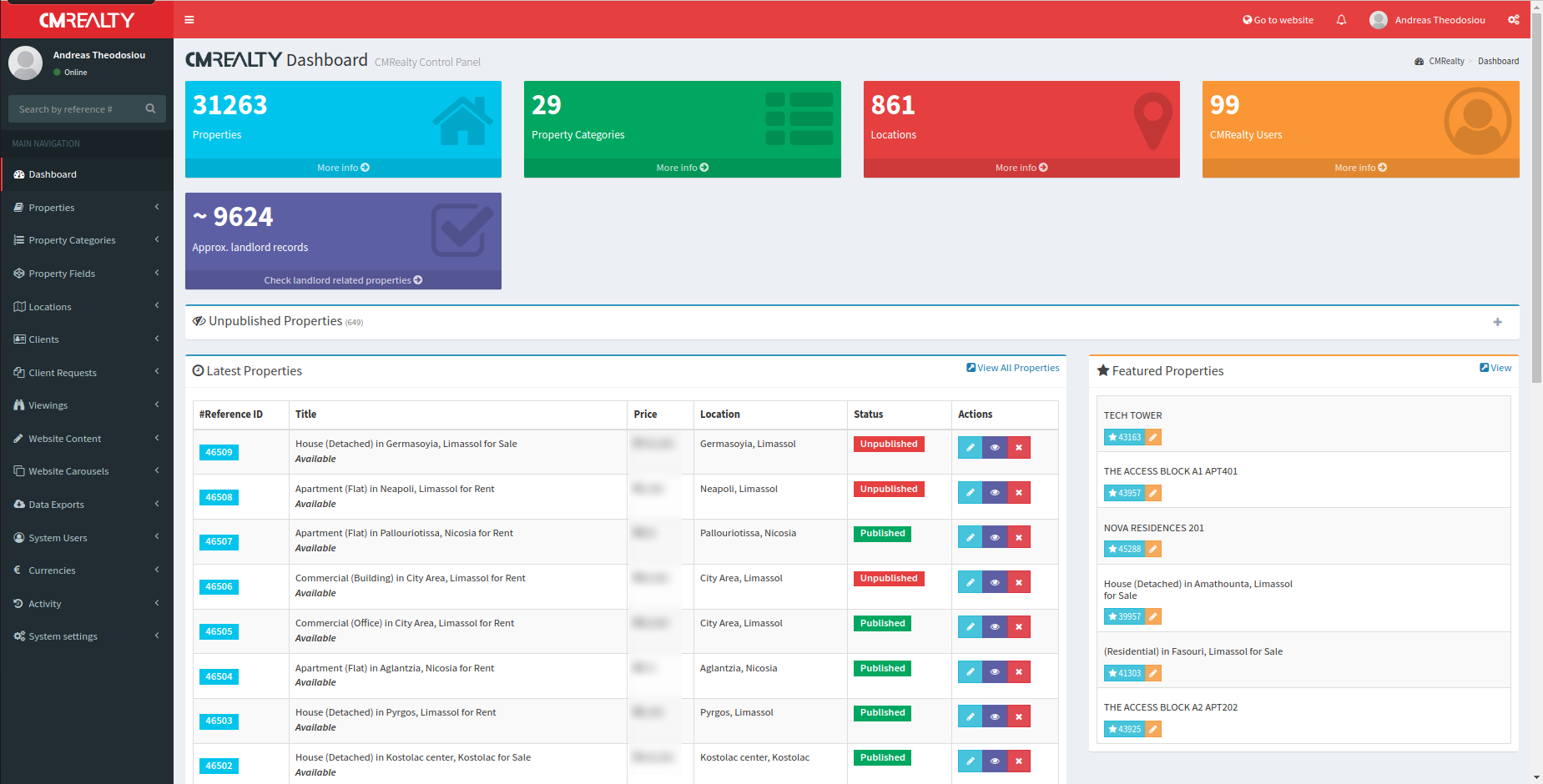The image size is (1543, 784).
Task: View property 46502 with eye icon
Action: tap(995, 761)
